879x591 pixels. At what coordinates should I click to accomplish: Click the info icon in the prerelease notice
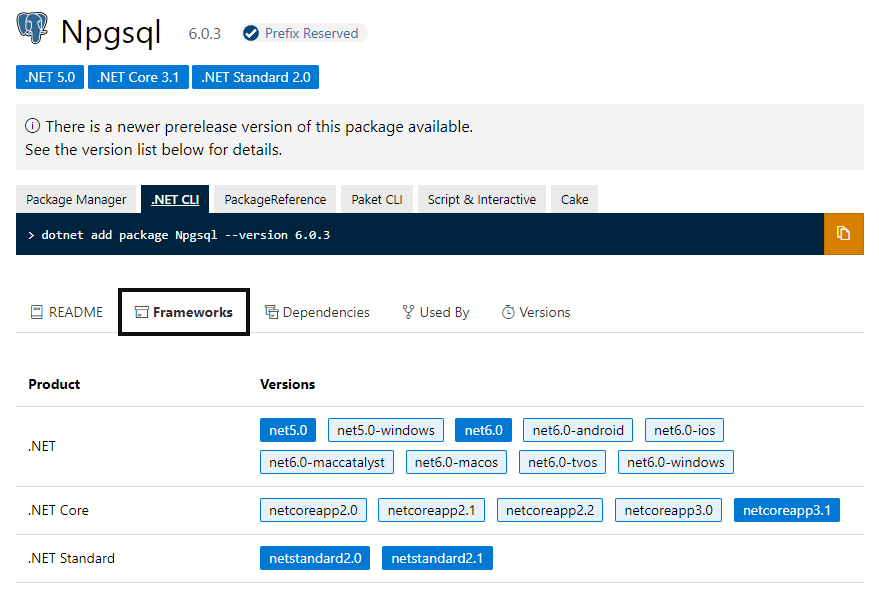[33, 126]
